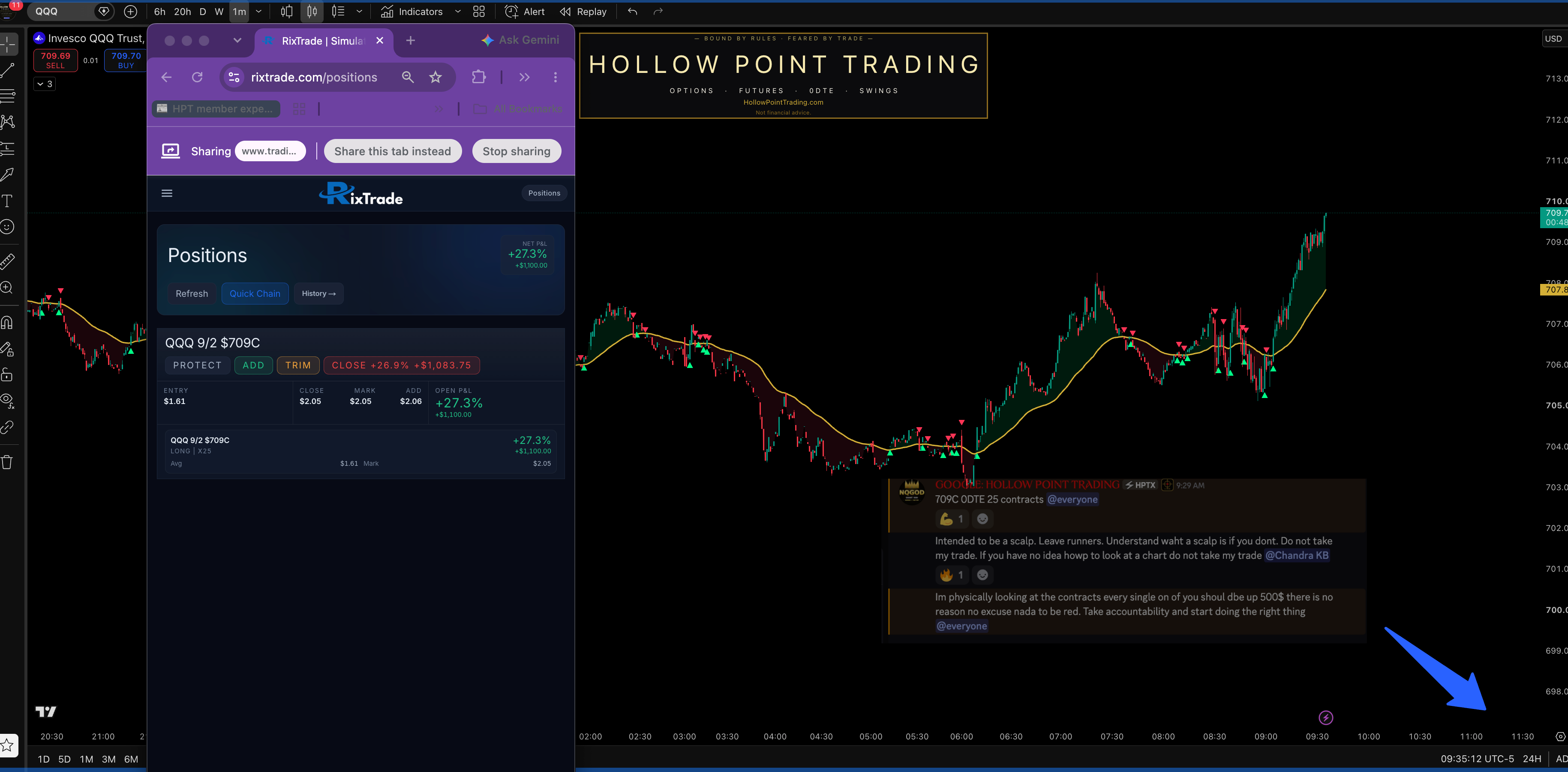1568x772 pixels.
Task: Click the redo arrow in top toolbar
Action: point(658,12)
